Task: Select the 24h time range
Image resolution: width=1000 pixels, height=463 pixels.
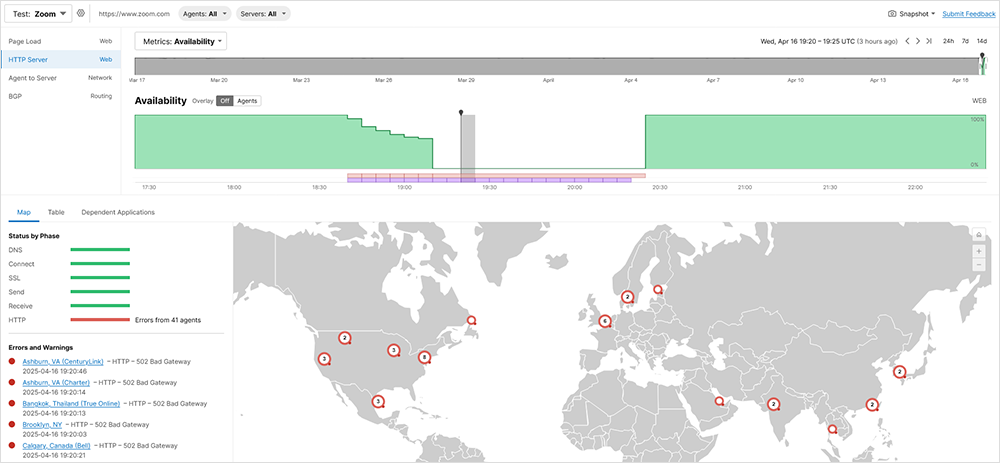Action: click(948, 41)
